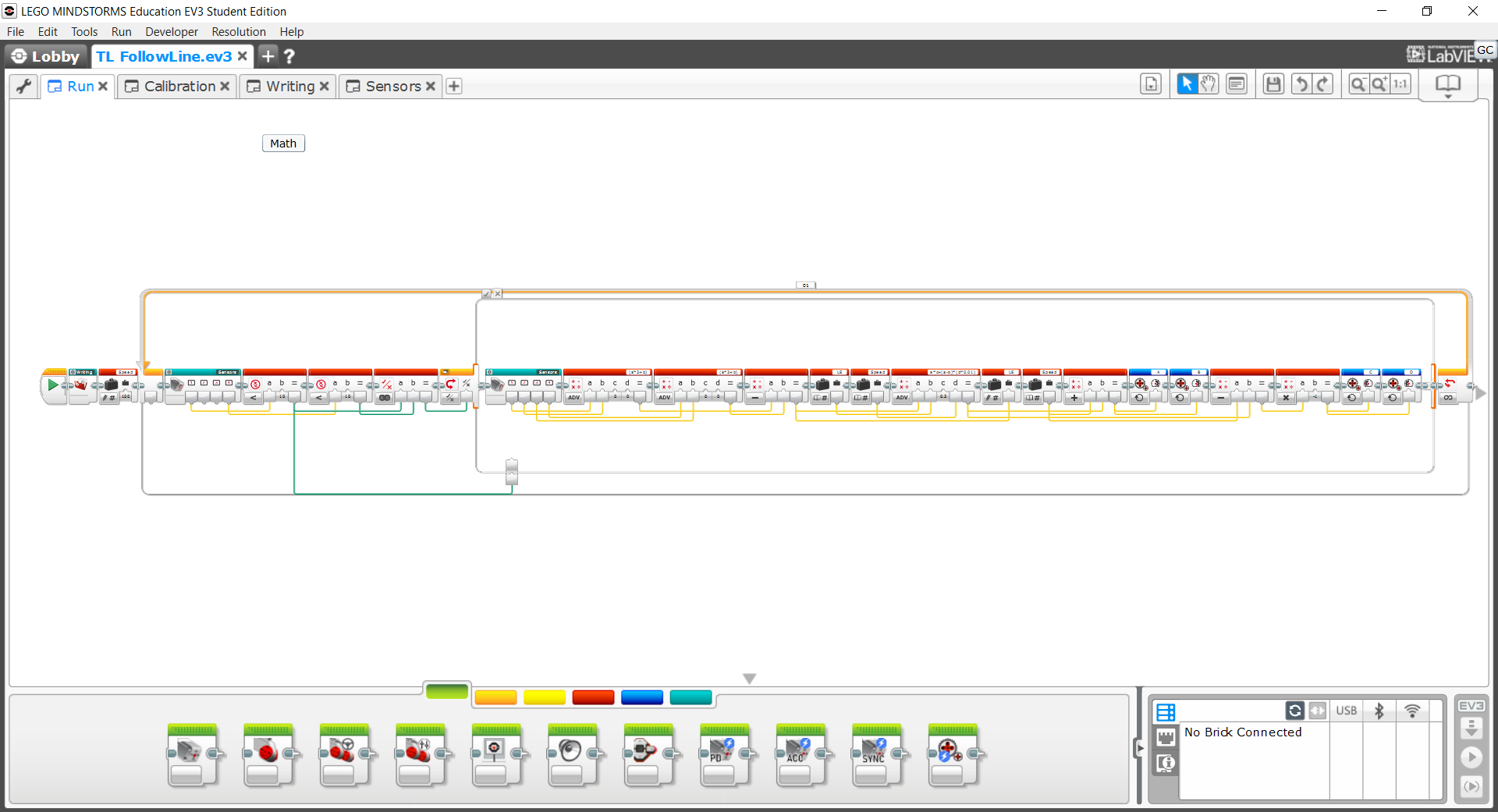
Task: Pick the SYNC motor block
Action: coord(876,754)
